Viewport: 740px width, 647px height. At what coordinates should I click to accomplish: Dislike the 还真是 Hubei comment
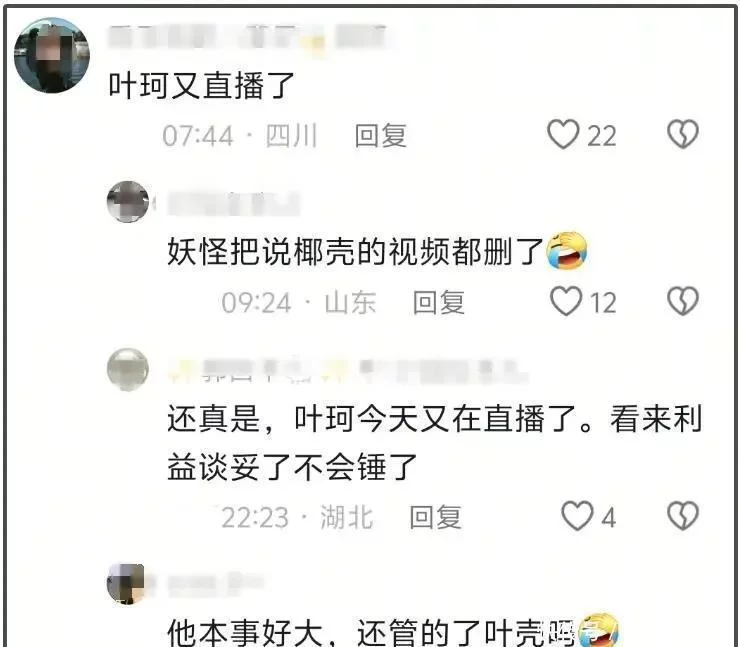[682, 515]
